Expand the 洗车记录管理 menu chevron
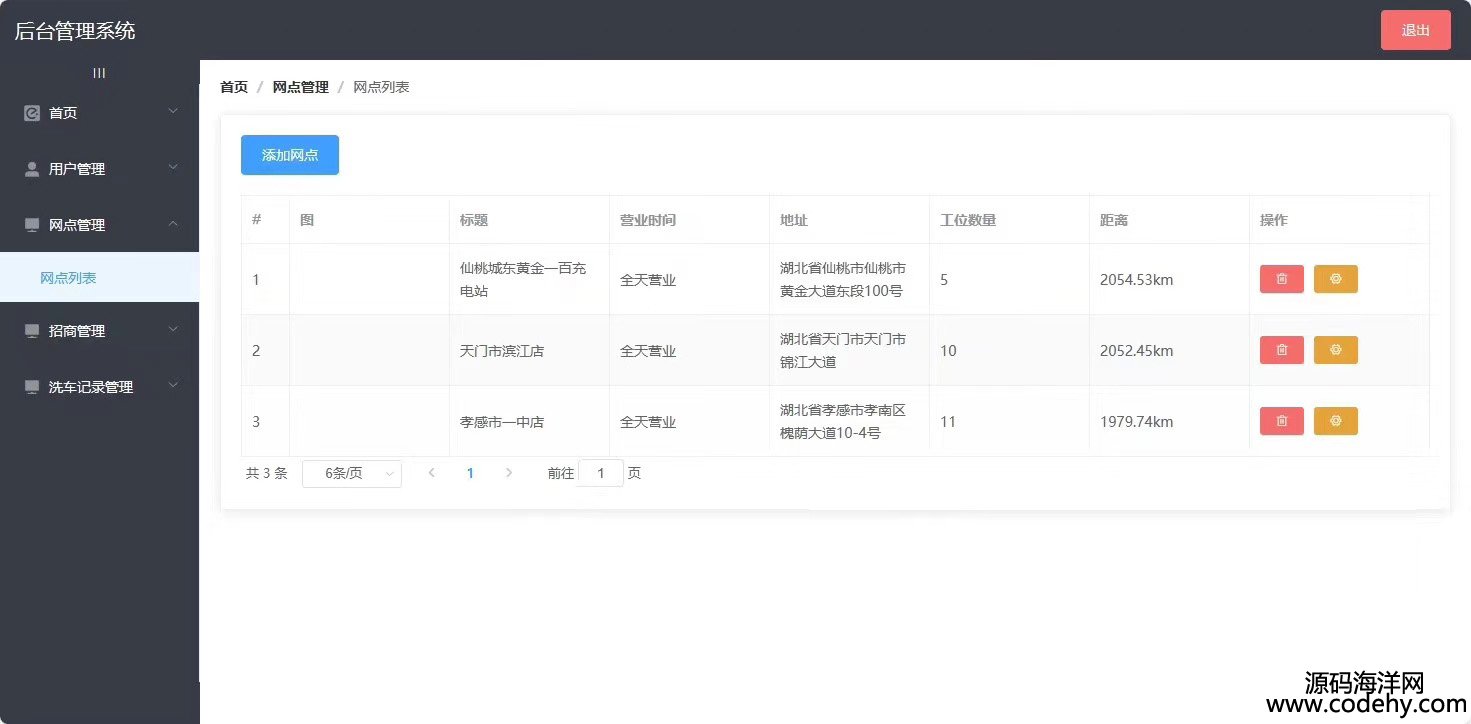The image size is (1471, 724). [x=173, y=386]
